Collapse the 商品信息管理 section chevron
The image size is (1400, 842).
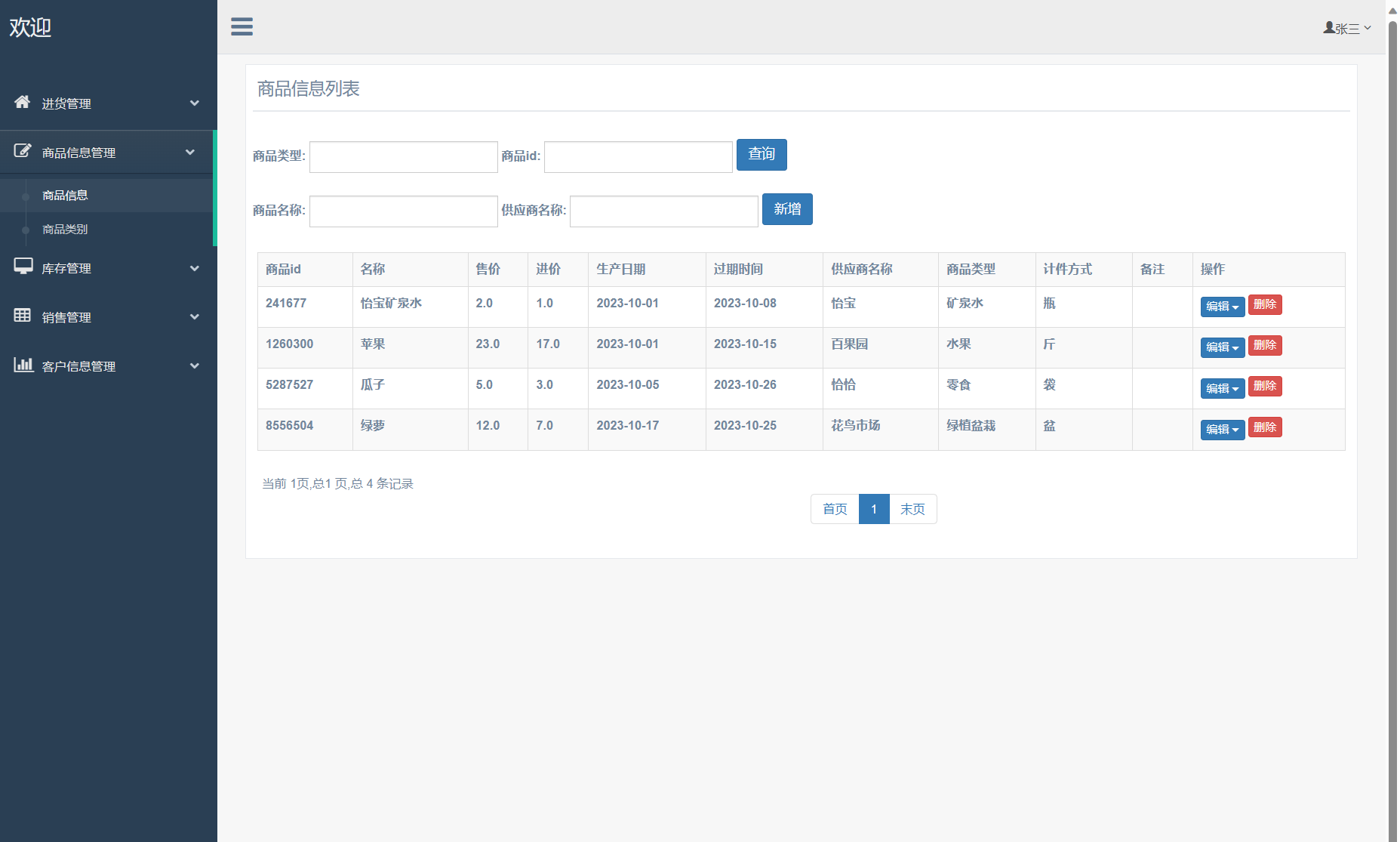pyautogui.click(x=190, y=153)
